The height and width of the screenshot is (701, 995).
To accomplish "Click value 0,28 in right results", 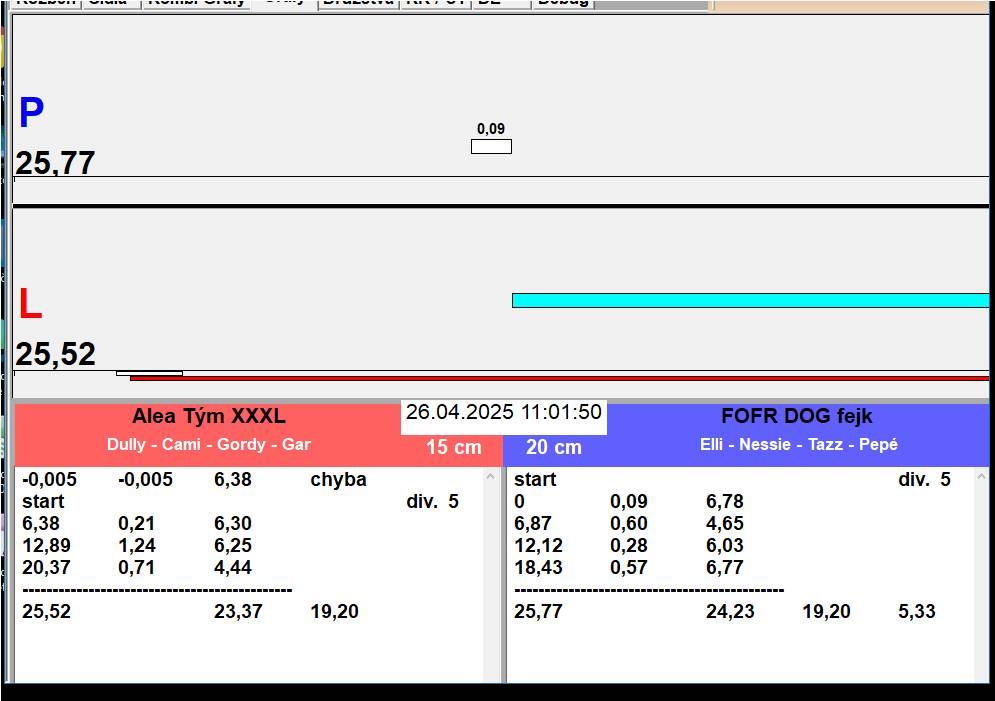I will coord(629,545).
